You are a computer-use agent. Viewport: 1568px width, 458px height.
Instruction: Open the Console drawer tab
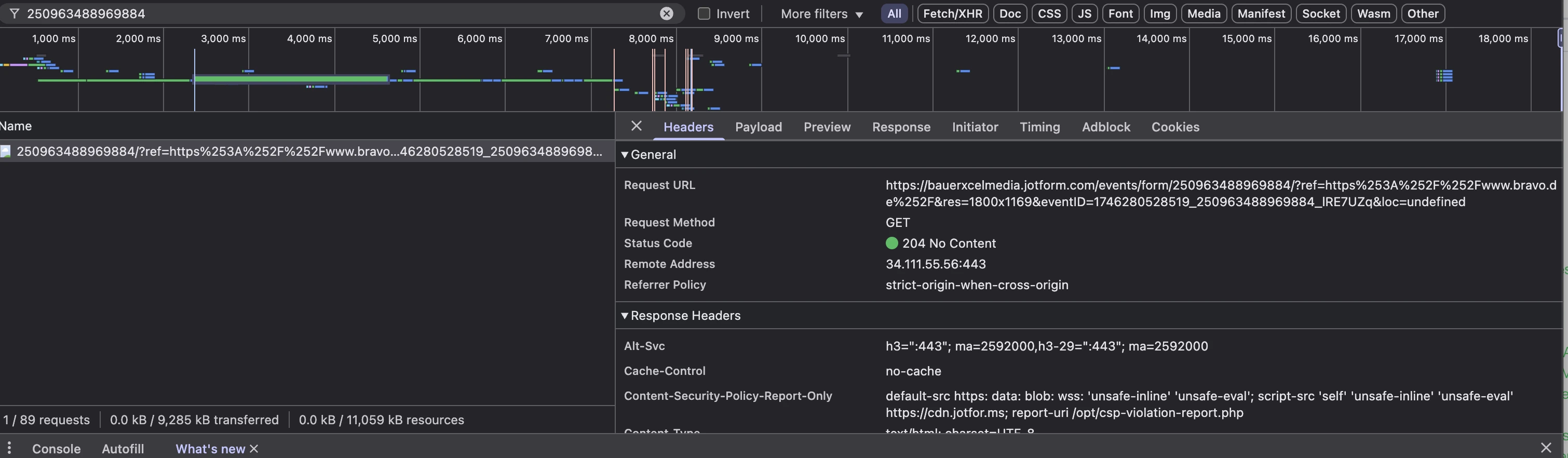tap(56, 449)
